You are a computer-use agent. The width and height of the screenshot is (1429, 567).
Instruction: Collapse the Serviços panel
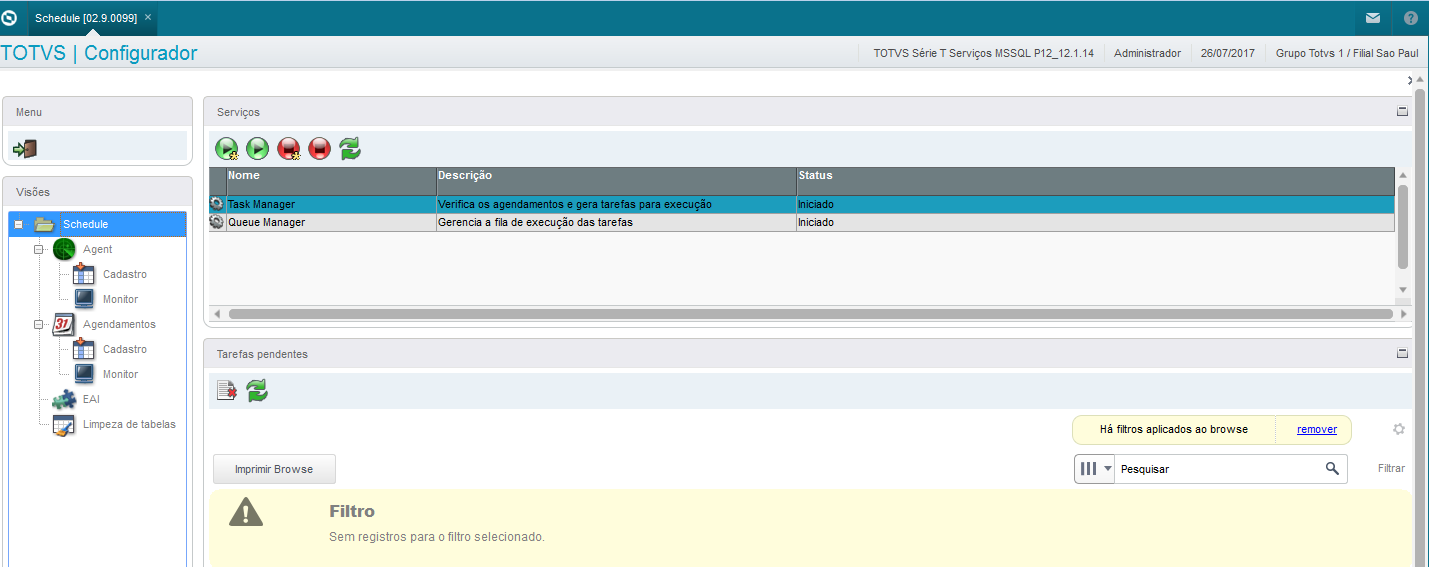coord(1402,112)
